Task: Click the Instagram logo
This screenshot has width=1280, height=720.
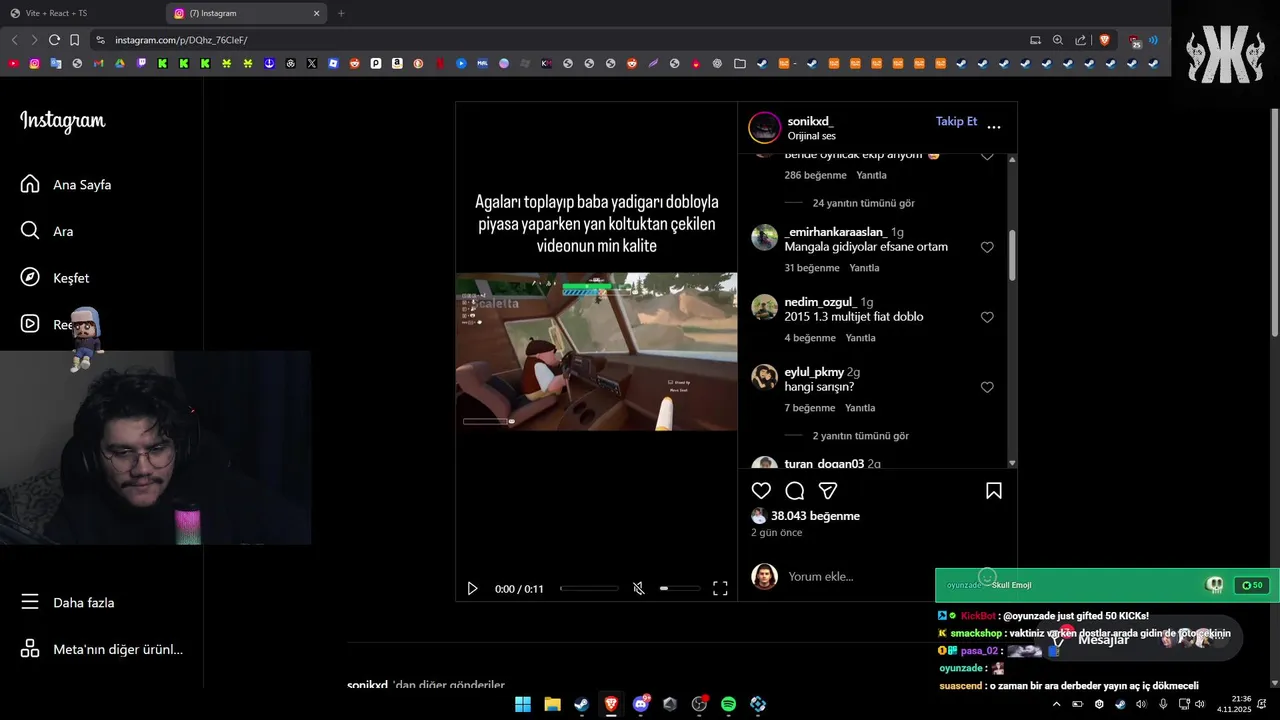Action: tap(62, 121)
